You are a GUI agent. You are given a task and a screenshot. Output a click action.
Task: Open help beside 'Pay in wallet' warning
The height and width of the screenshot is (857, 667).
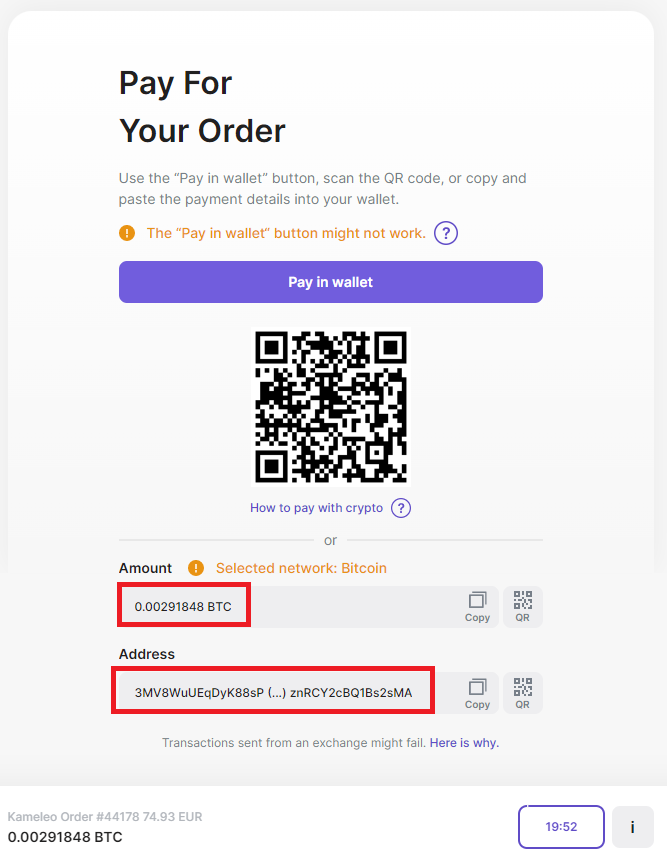(x=446, y=233)
